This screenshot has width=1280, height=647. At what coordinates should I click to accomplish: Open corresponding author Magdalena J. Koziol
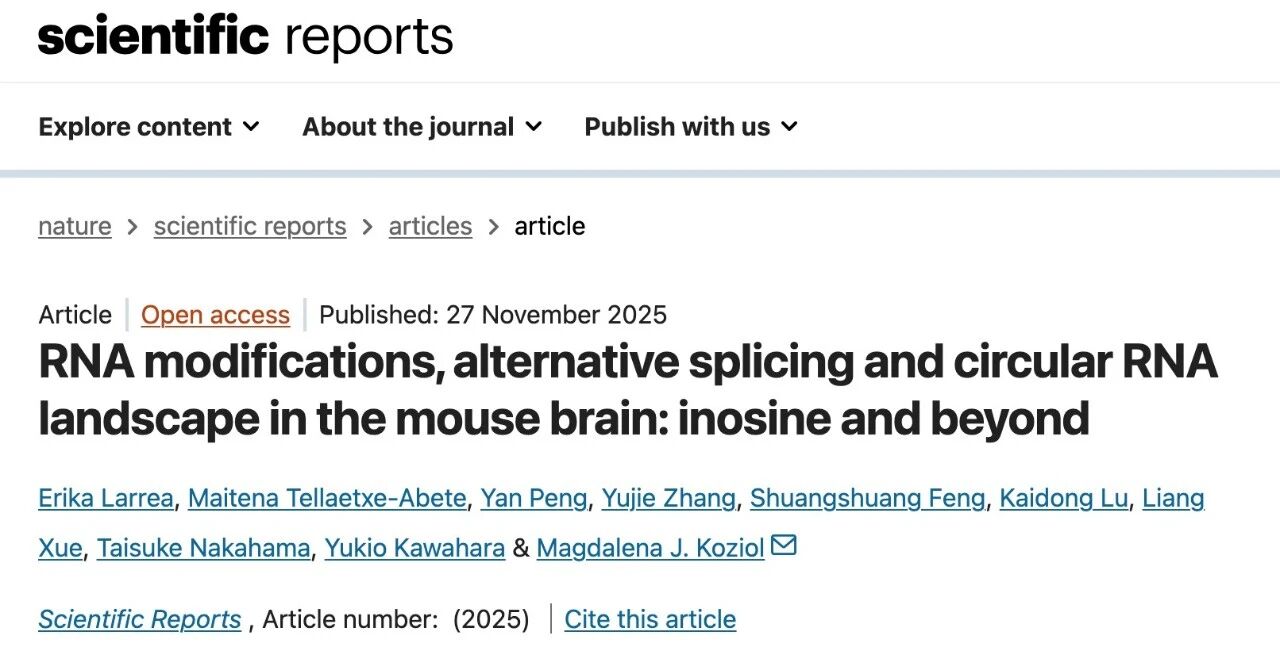650,548
